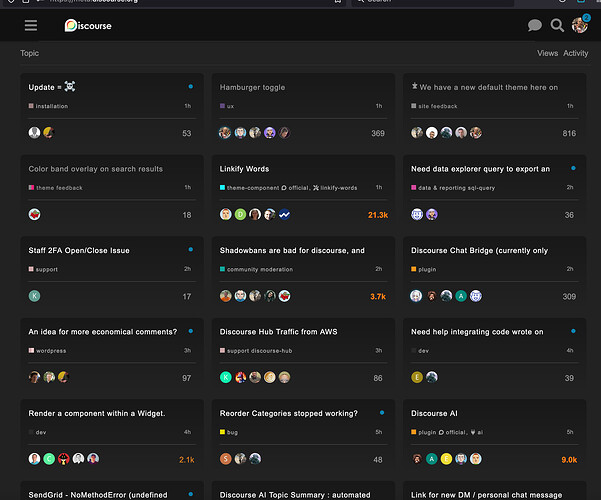Image resolution: width=601 pixels, height=500 pixels.
Task: Open 'Discourse AI Topic Summary' topic
Action: [x=295, y=495]
